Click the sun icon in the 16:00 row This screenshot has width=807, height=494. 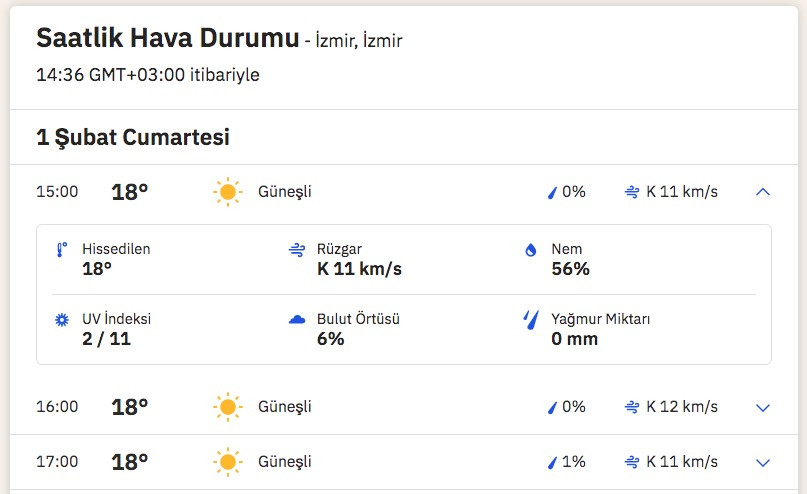click(x=228, y=407)
